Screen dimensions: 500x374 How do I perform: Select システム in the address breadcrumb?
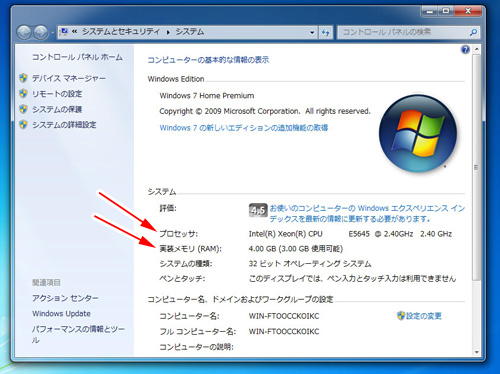click(190, 32)
